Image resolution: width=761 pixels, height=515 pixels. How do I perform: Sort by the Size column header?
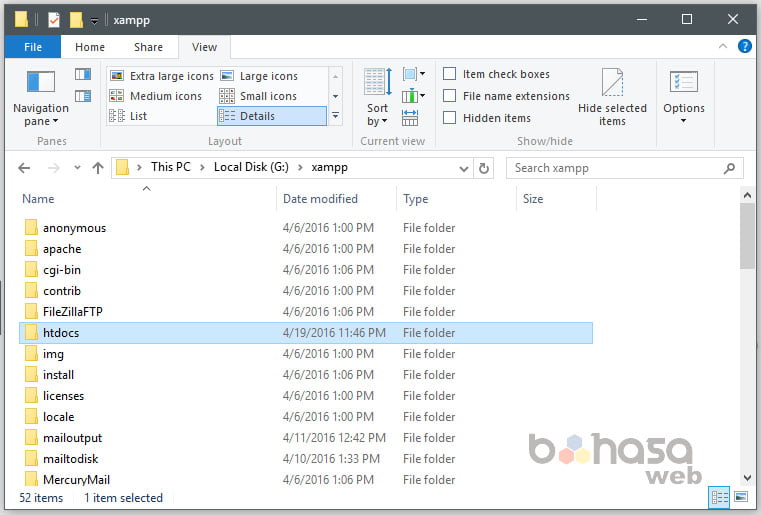pos(556,199)
